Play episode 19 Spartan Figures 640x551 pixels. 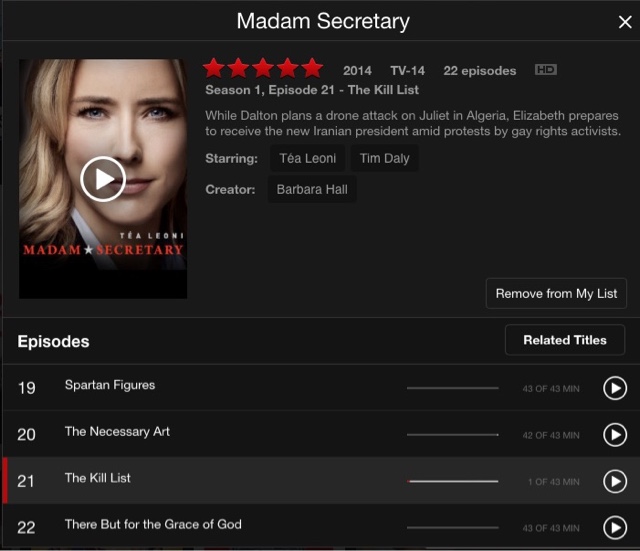click(615, 388)
